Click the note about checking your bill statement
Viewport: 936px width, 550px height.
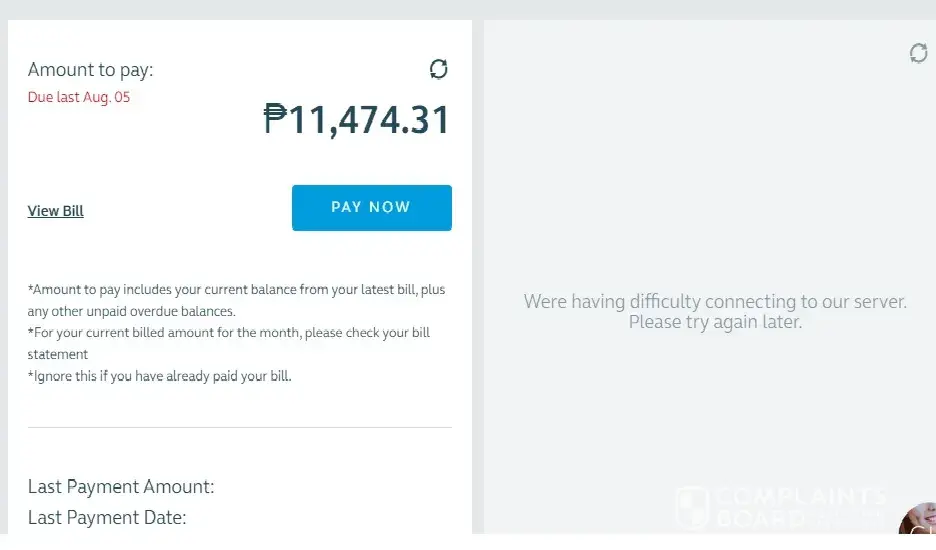pyautogui.click(x=229, y=332)
